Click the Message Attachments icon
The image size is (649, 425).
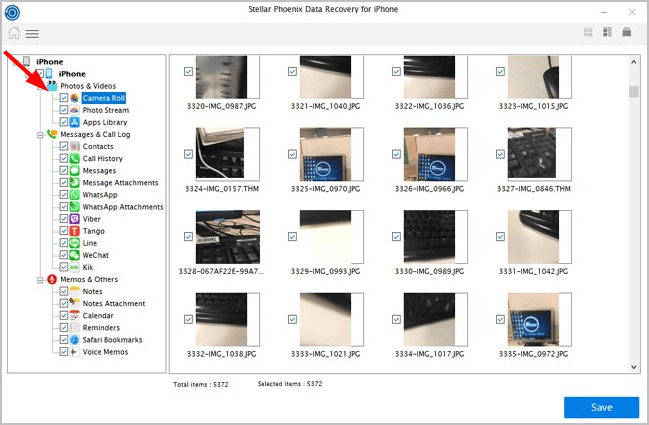pyautogui.click(x=75, y=182)
